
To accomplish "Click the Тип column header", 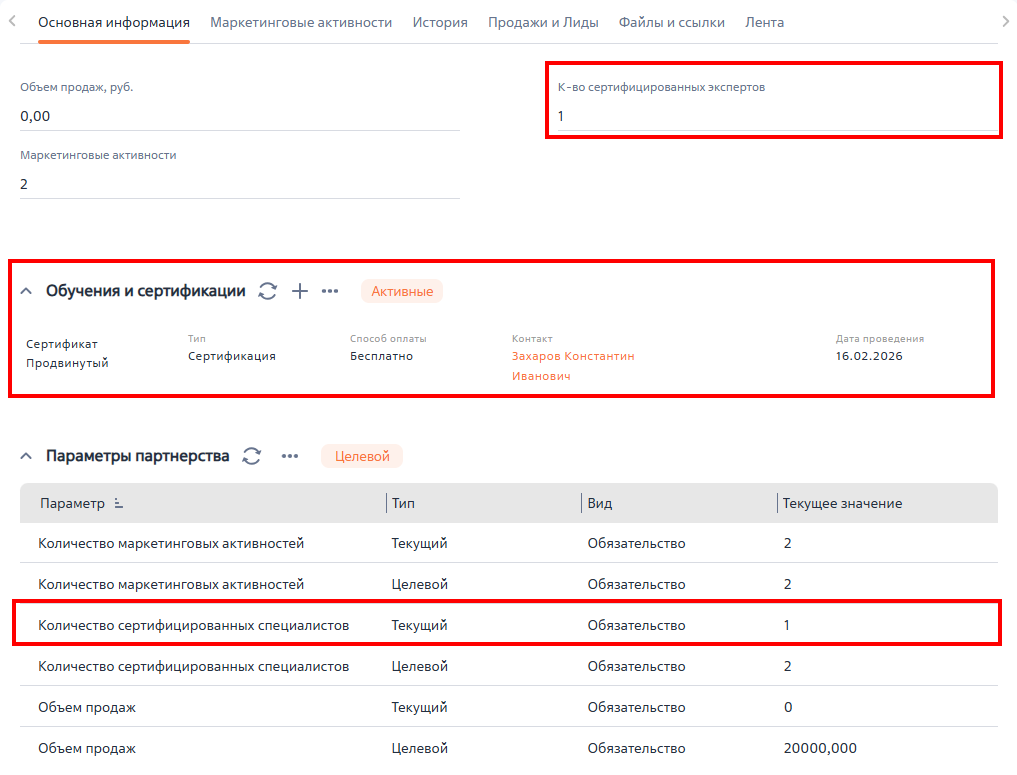I will point(404,504).
